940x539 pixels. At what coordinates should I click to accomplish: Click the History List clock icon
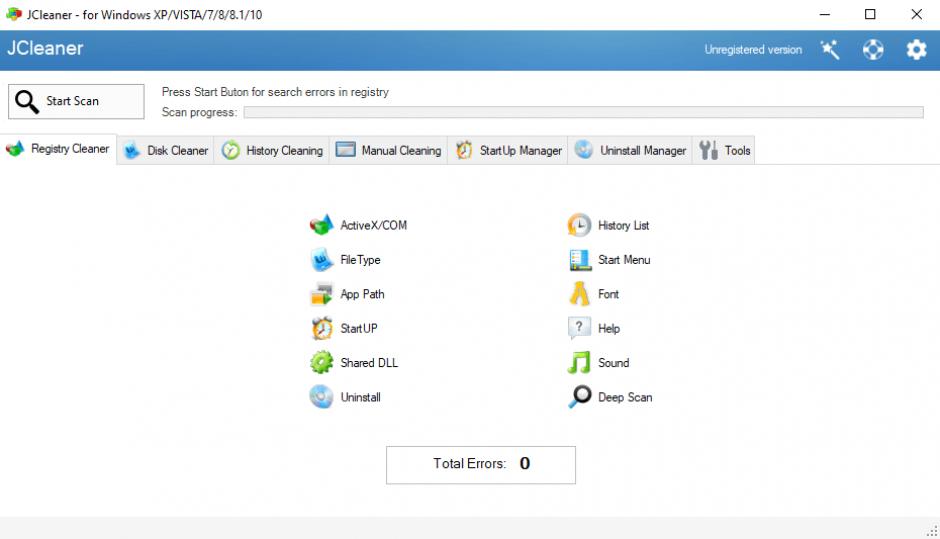(x=579, y=225)
